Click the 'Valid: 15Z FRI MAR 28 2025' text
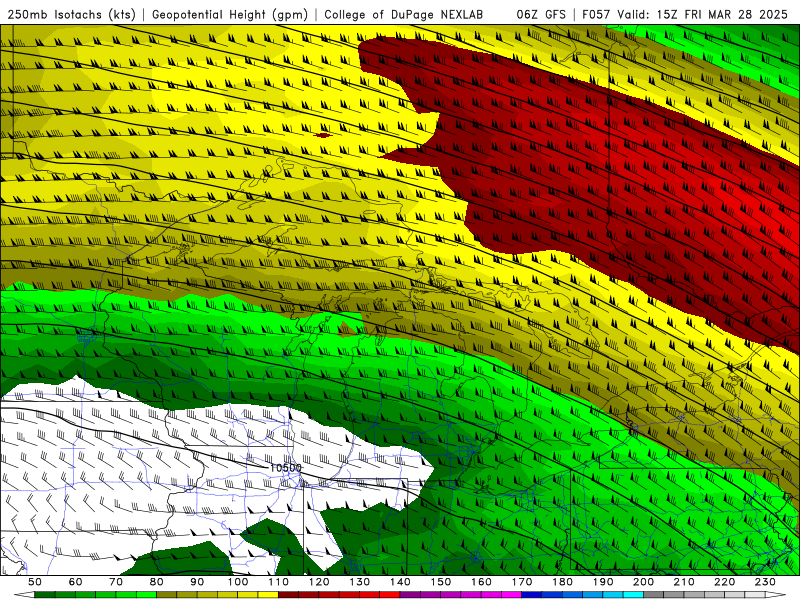Image resolution: width=800 pixels, height=600 pixels. click(x=703, y=14)
